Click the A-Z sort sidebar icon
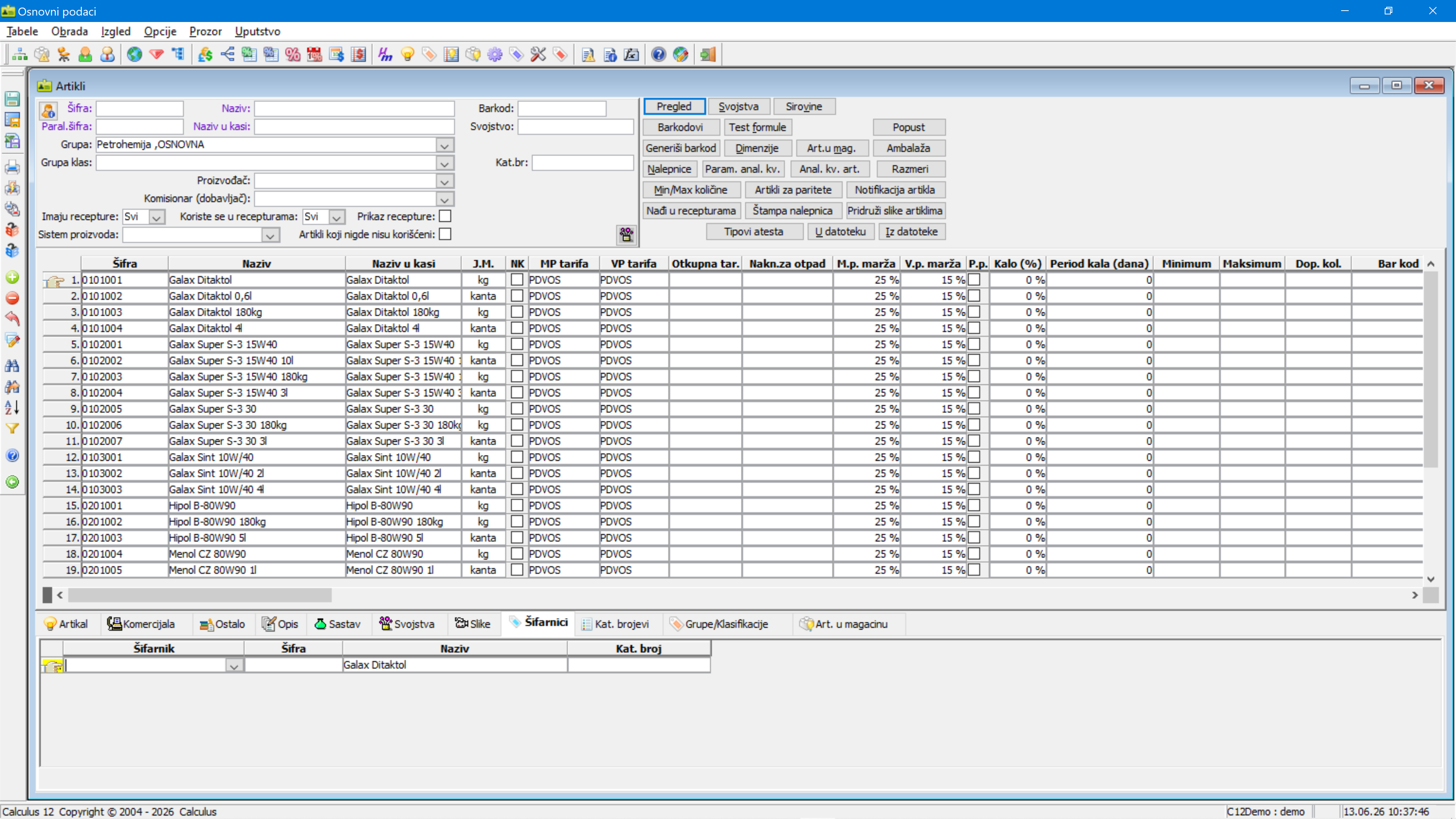This screenshot has width=1456, height=819. (13, 407)
